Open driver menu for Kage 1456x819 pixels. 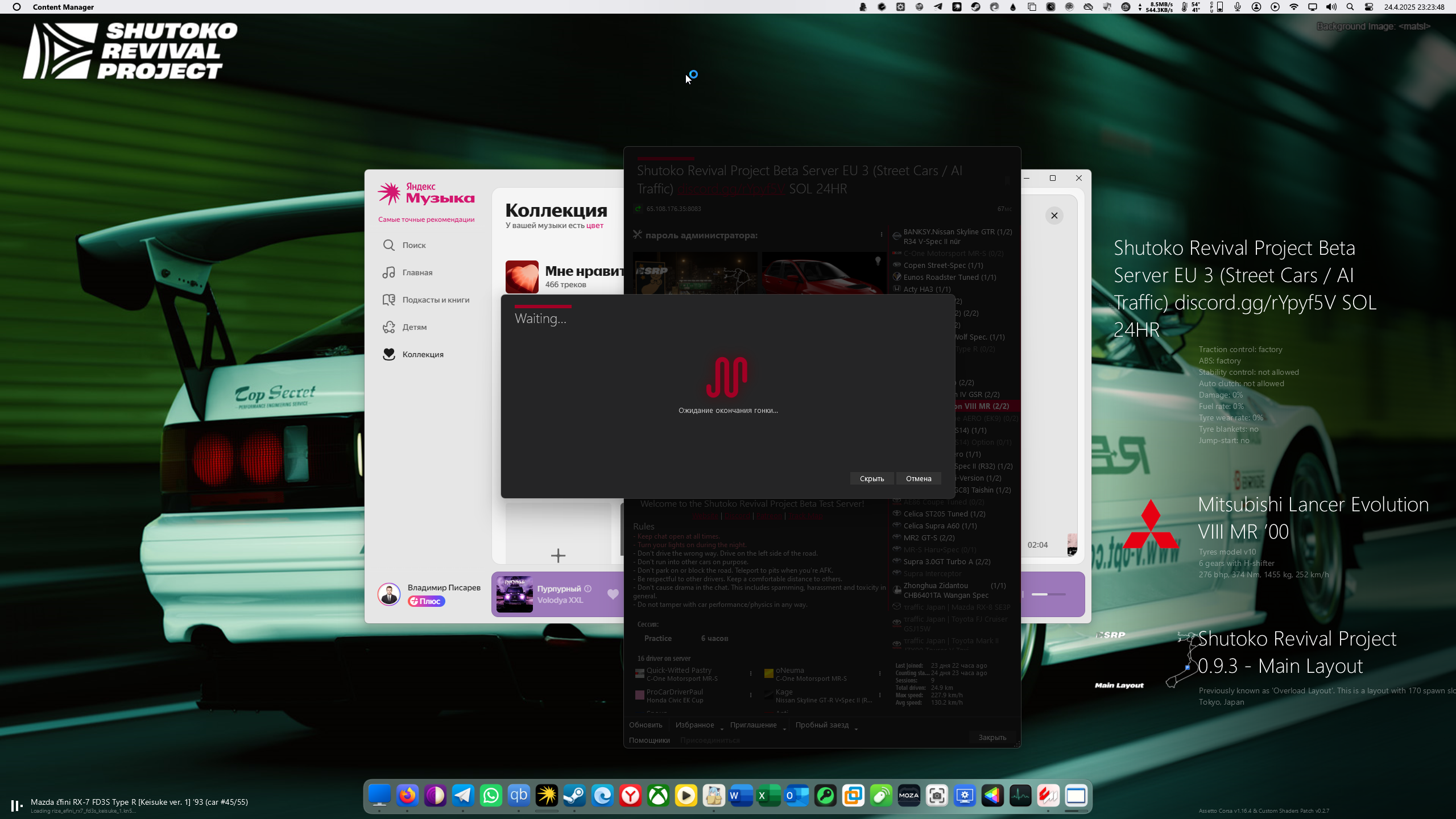[x=880, y=696]
